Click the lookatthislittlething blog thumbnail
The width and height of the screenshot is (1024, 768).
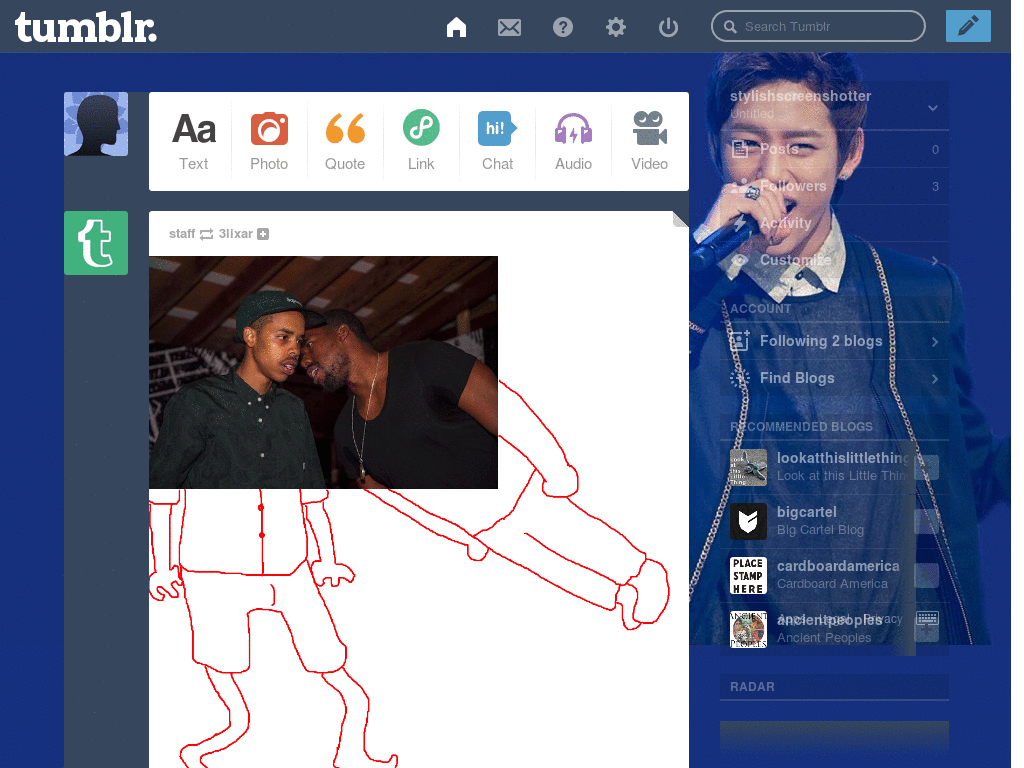coord(748,468)
